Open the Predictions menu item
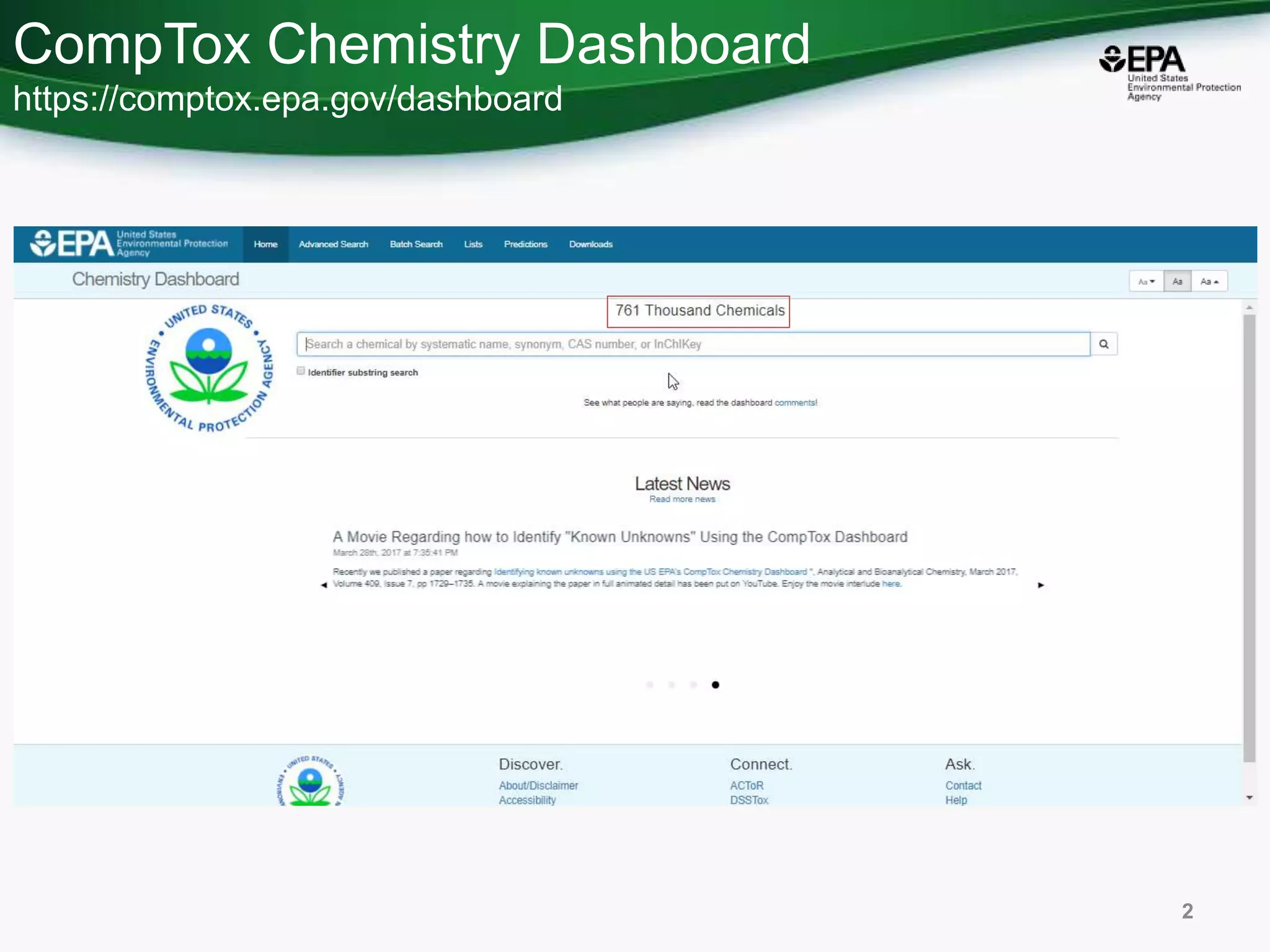 526,244
